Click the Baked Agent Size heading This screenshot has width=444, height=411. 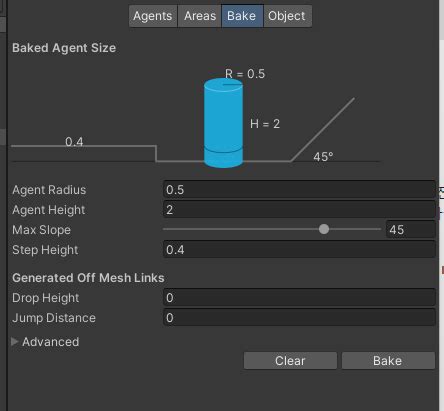64,48
